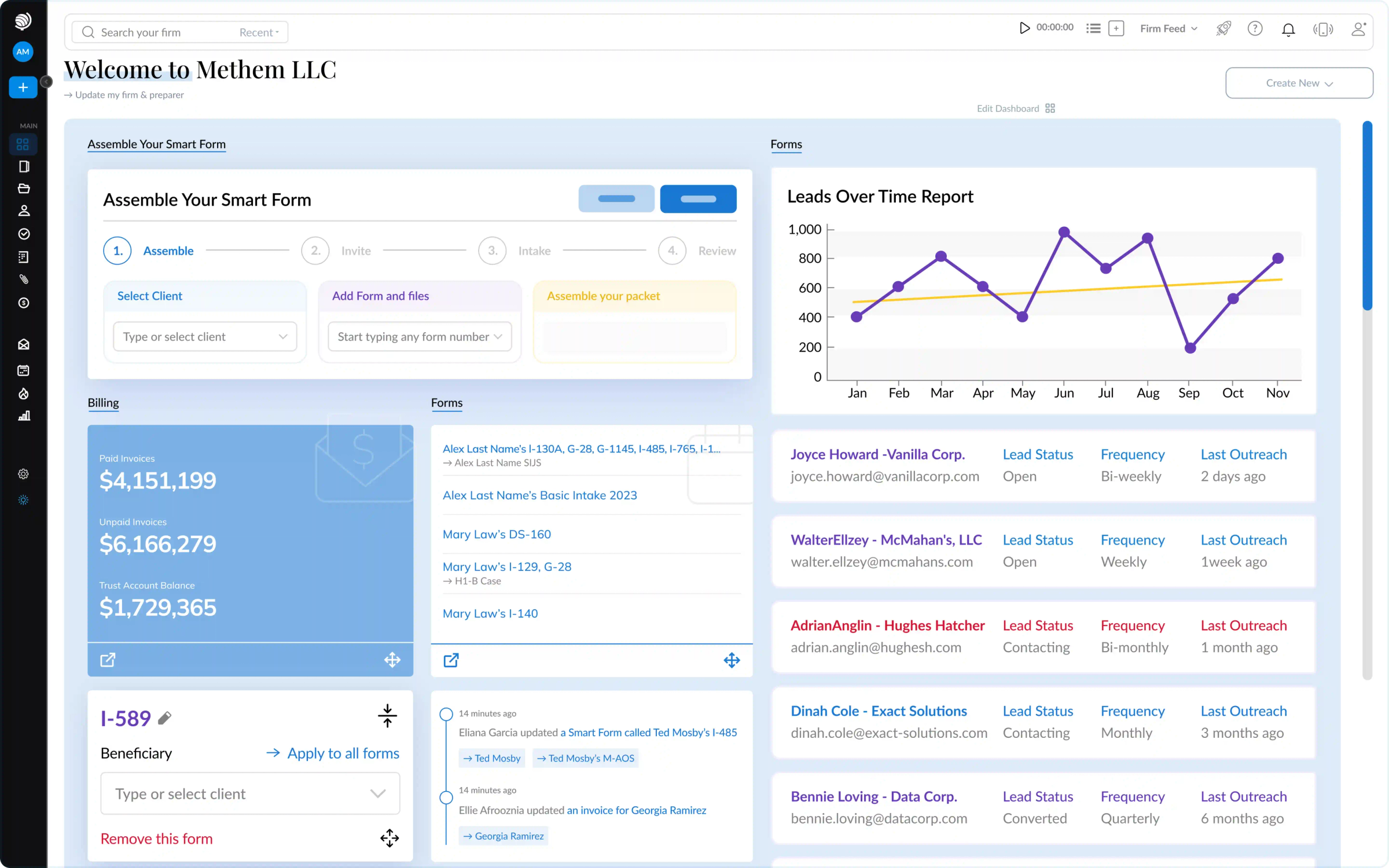The height and width of the screenshot is (868, 1389).
Task: Open the Mail inbox icon in sidebar
Action: (x=24, y=344)
